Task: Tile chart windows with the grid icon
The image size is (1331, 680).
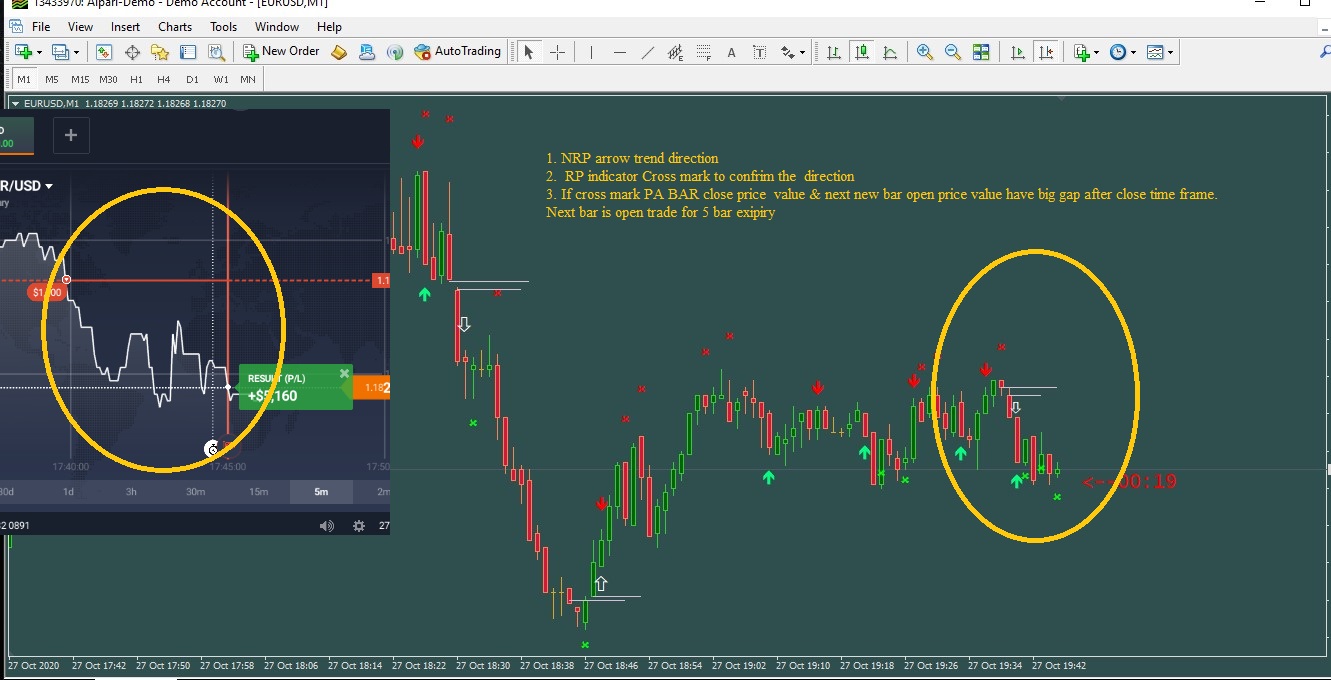Action: click(x=981, y=52)
